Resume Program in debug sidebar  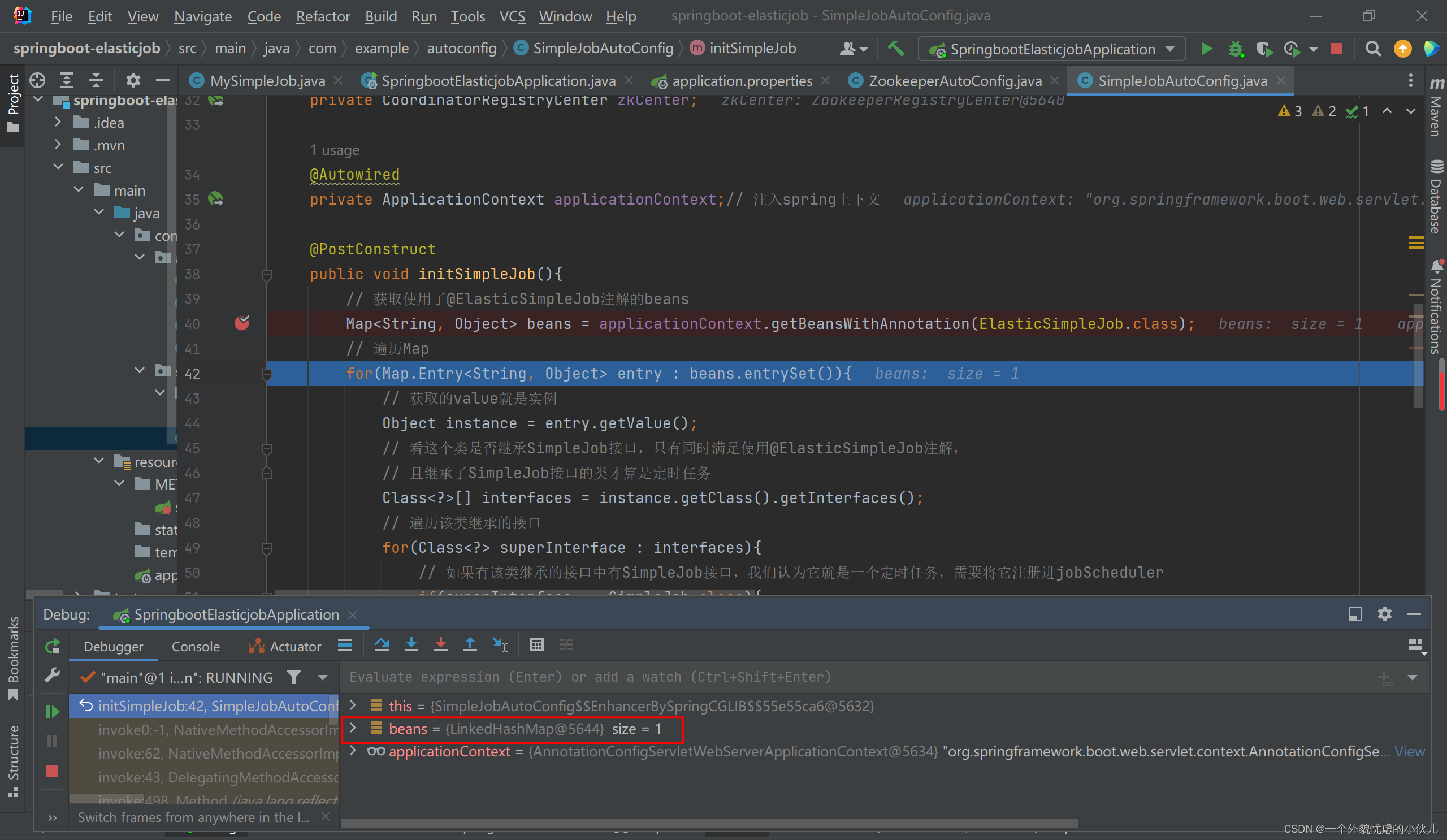pyautogui.click(x=52, y=712)
